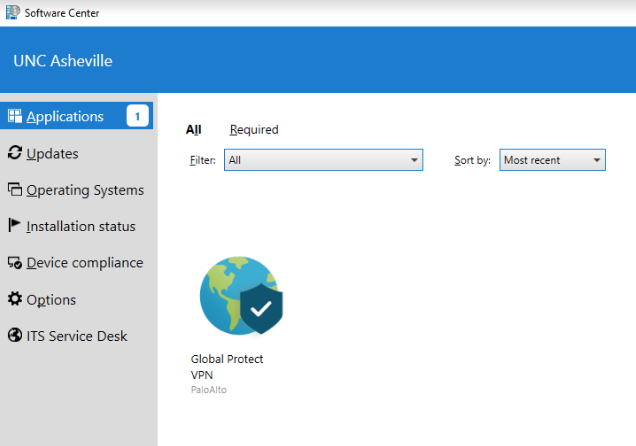This screenshot has height=446, width=636.
Task: Select the Global Protect VPN name text
Action: click(x=227, y=366)
